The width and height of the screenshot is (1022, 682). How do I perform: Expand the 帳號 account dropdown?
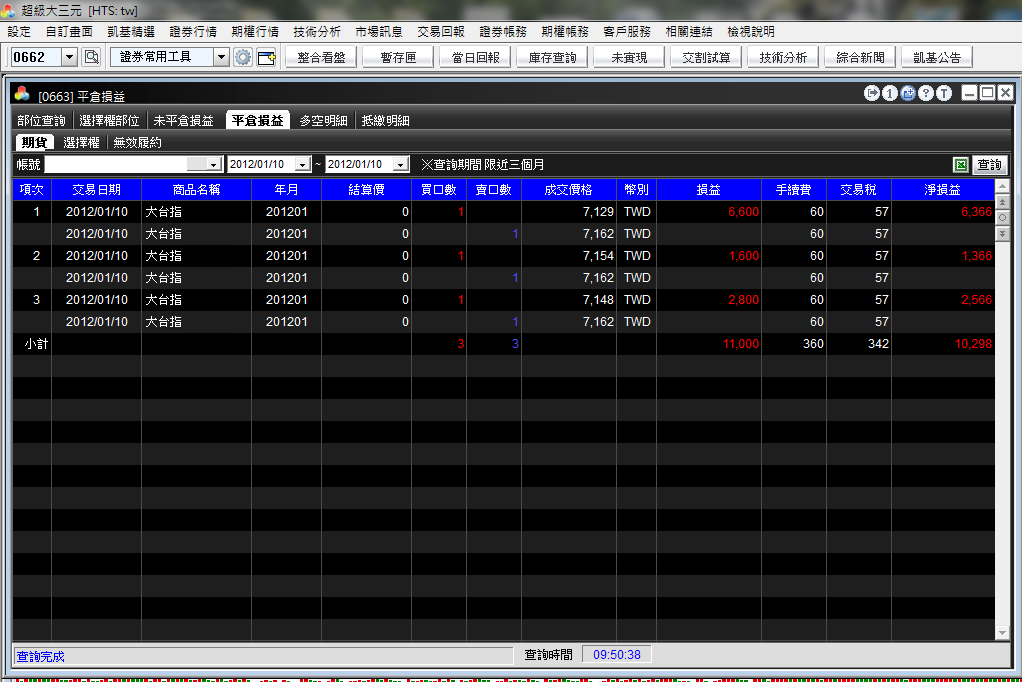pyautogui.click(x=213, y=165)
